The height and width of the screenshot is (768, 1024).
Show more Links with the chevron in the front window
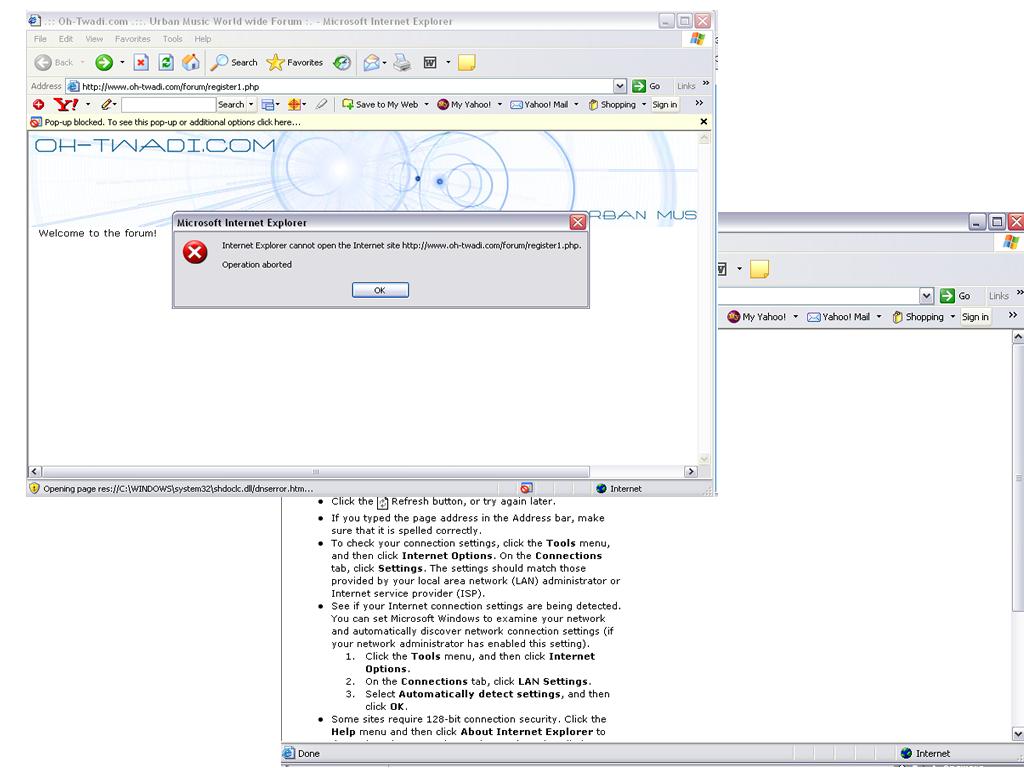705,84
